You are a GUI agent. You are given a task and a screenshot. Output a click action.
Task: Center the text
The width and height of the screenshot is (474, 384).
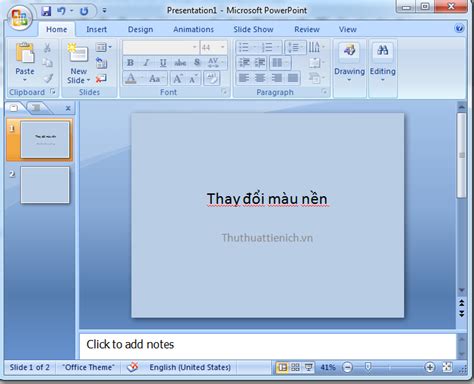coord(260,78)
